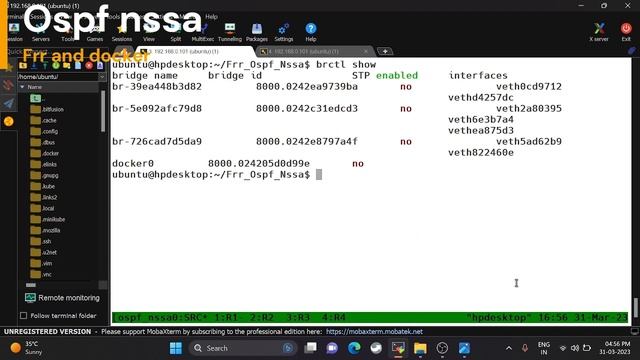This screenshot has height=360, width=640.
Task: Open the orange Sftp sidebar tab
Action: click(8, 121)
